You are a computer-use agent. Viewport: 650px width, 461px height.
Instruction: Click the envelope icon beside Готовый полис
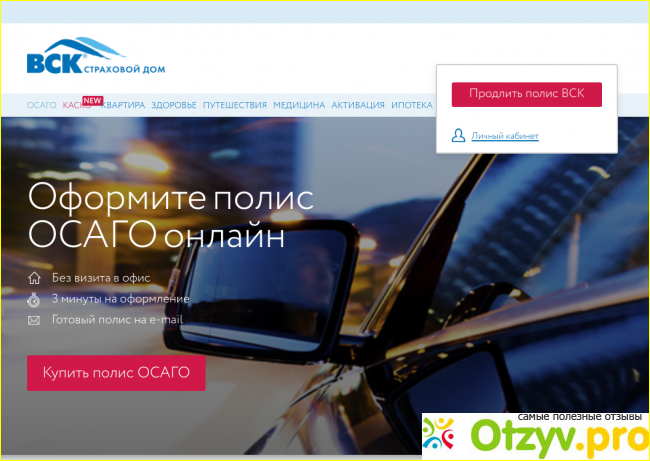pyautogui.click(x=35, y=320)
